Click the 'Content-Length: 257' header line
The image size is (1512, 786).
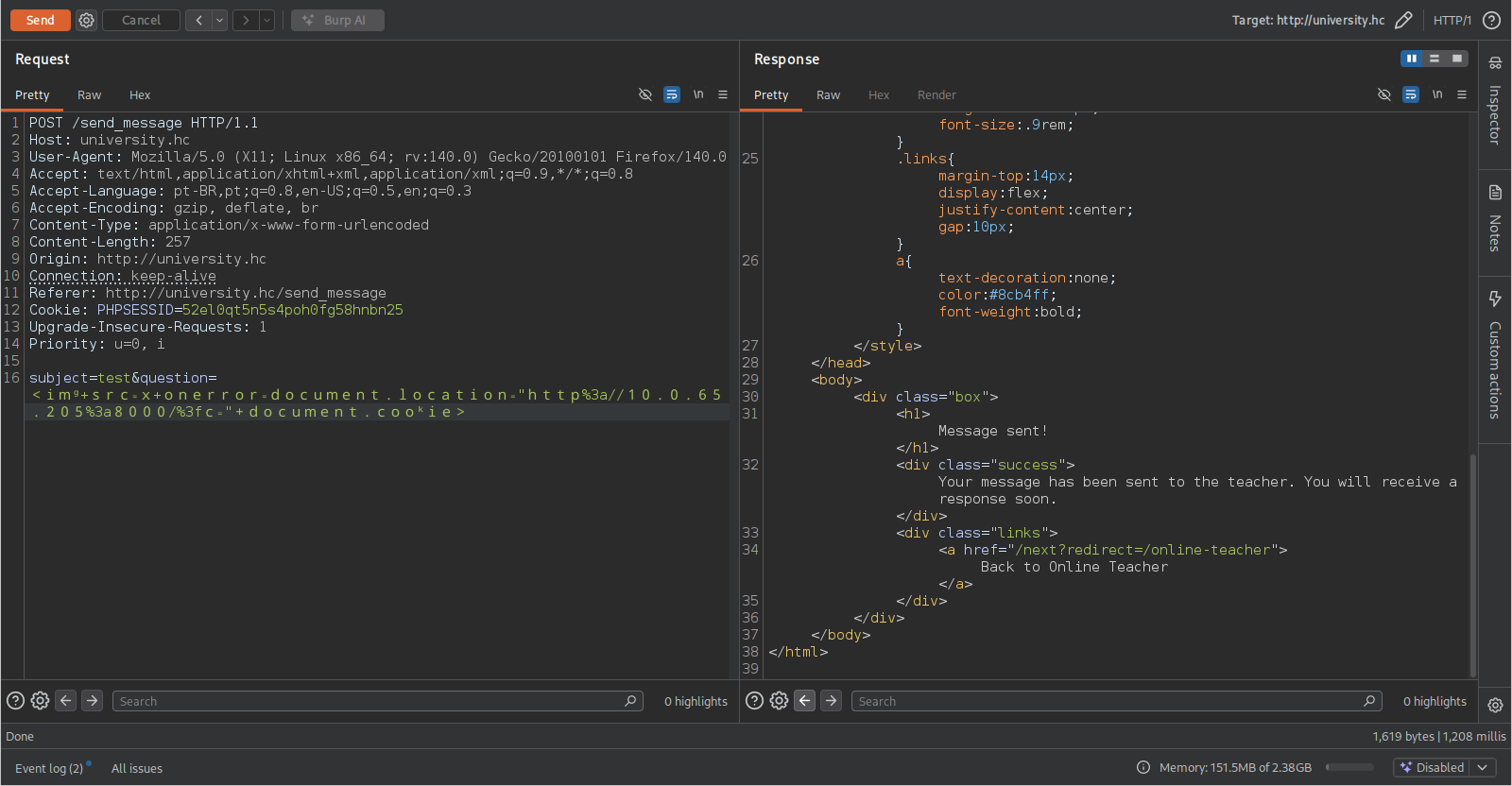point(110,242)
